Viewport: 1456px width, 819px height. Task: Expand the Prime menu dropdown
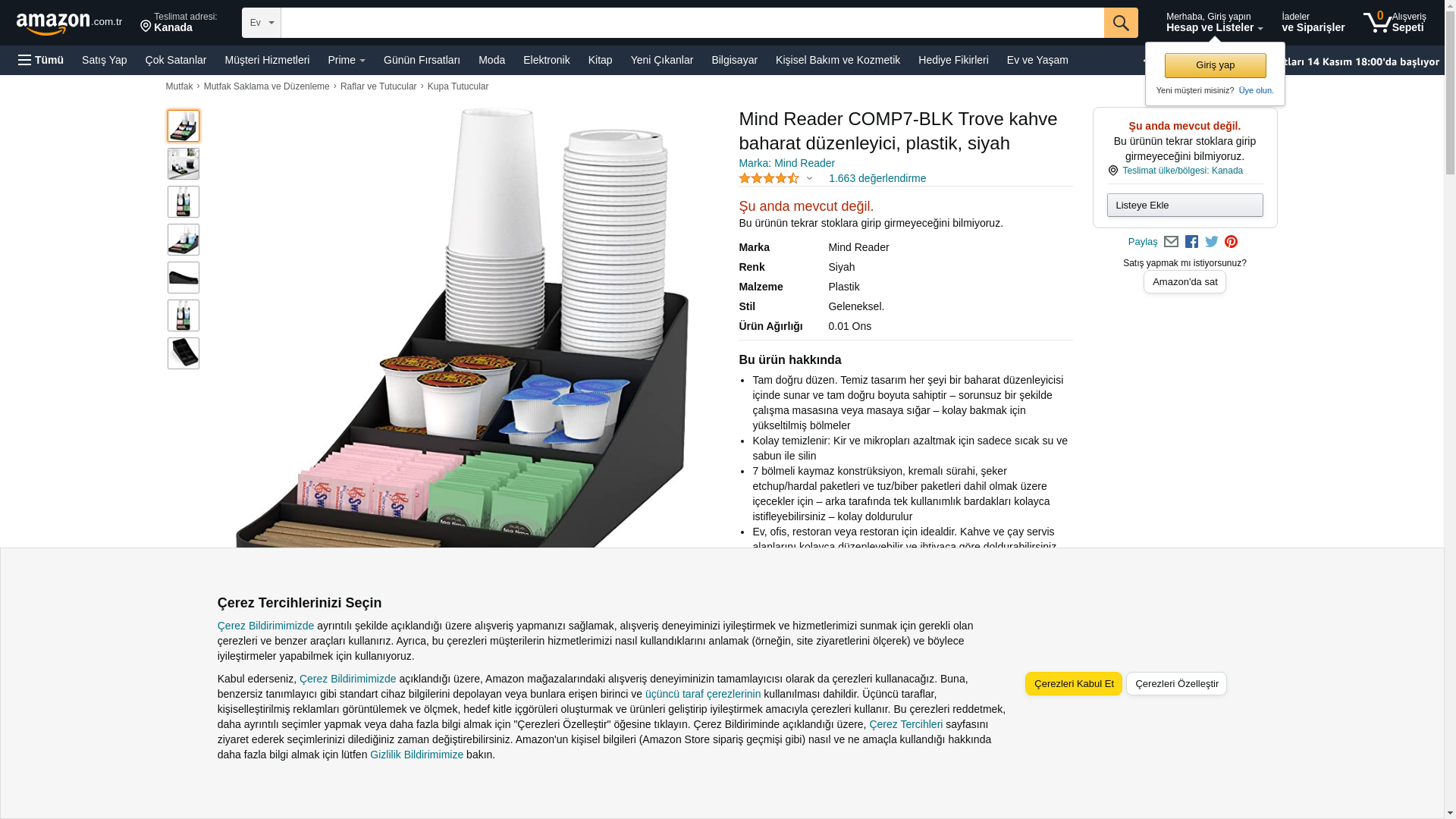347,60
